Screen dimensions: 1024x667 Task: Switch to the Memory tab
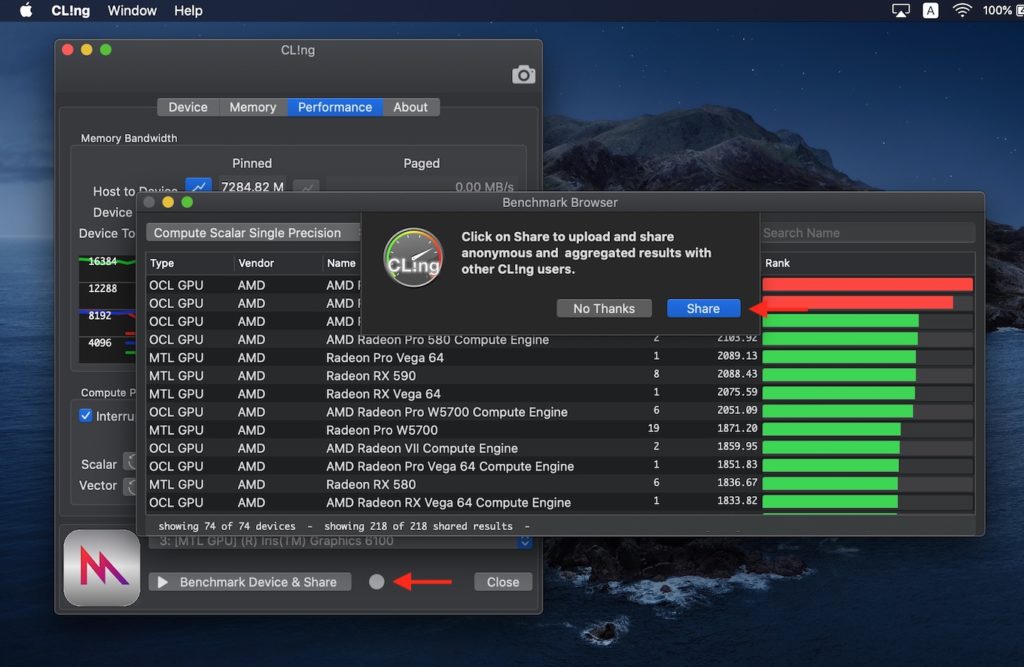tap(252, 107)
